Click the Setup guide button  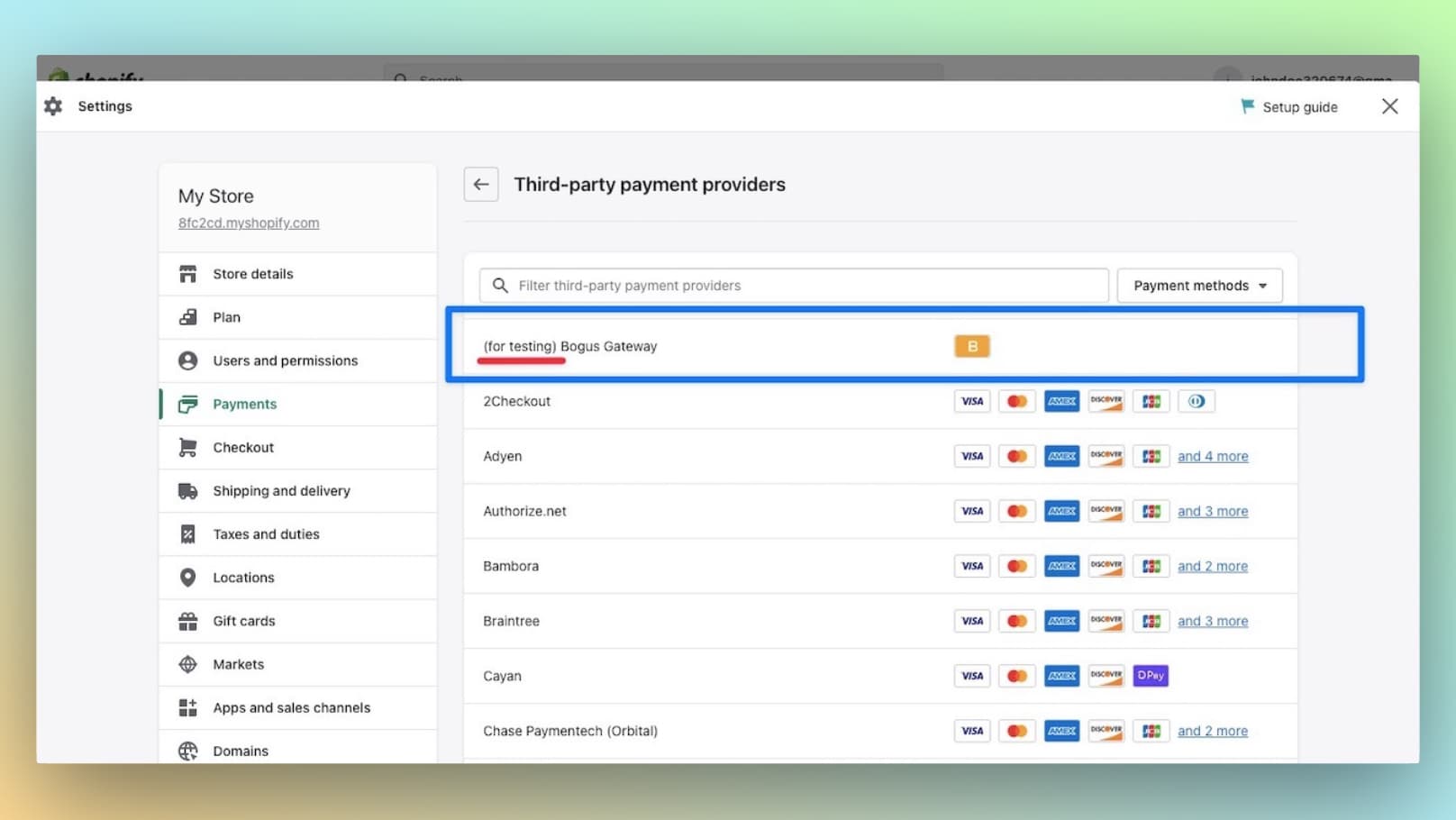coord(1289,106)
